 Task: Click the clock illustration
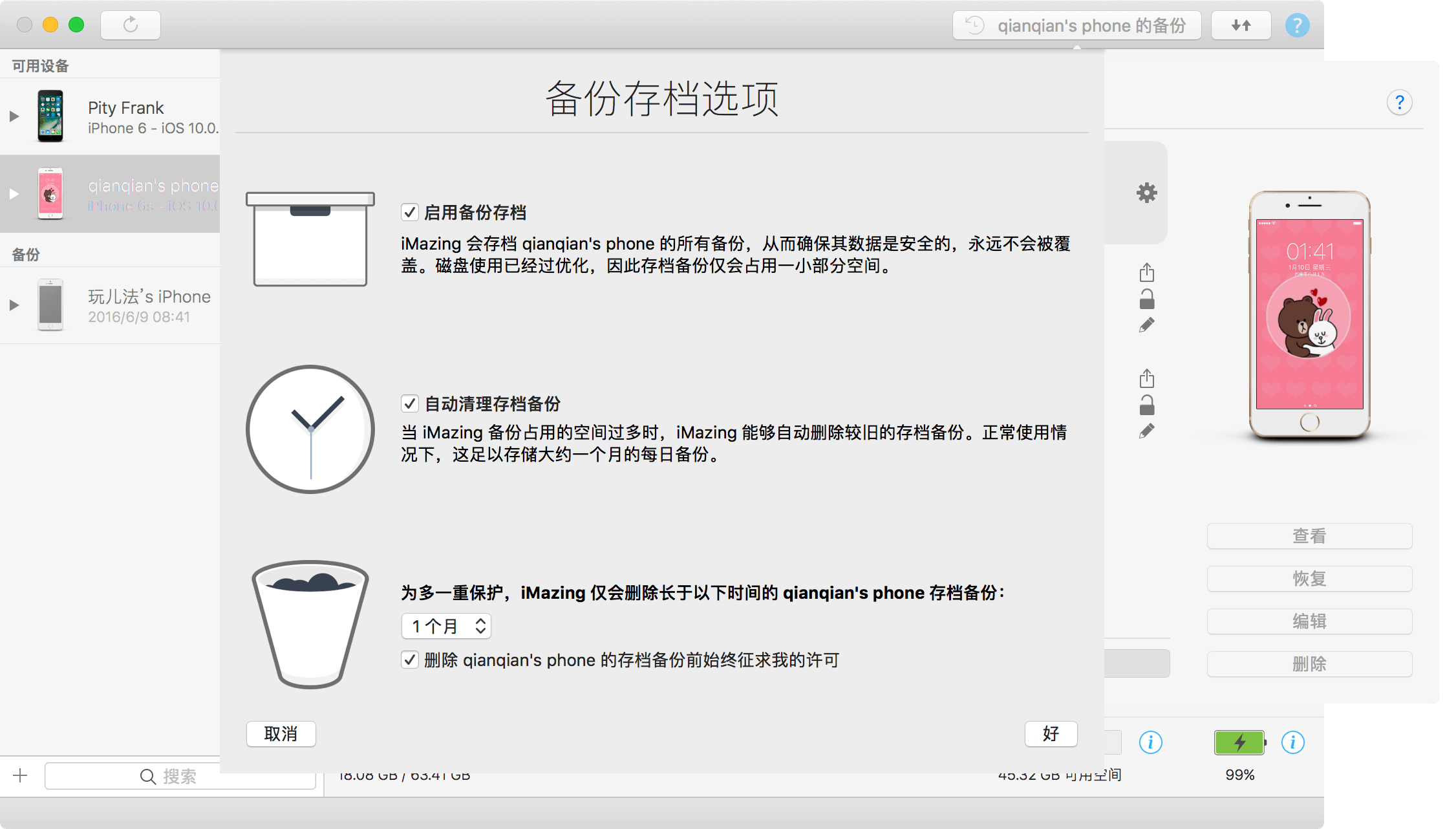tap(310, 429)
